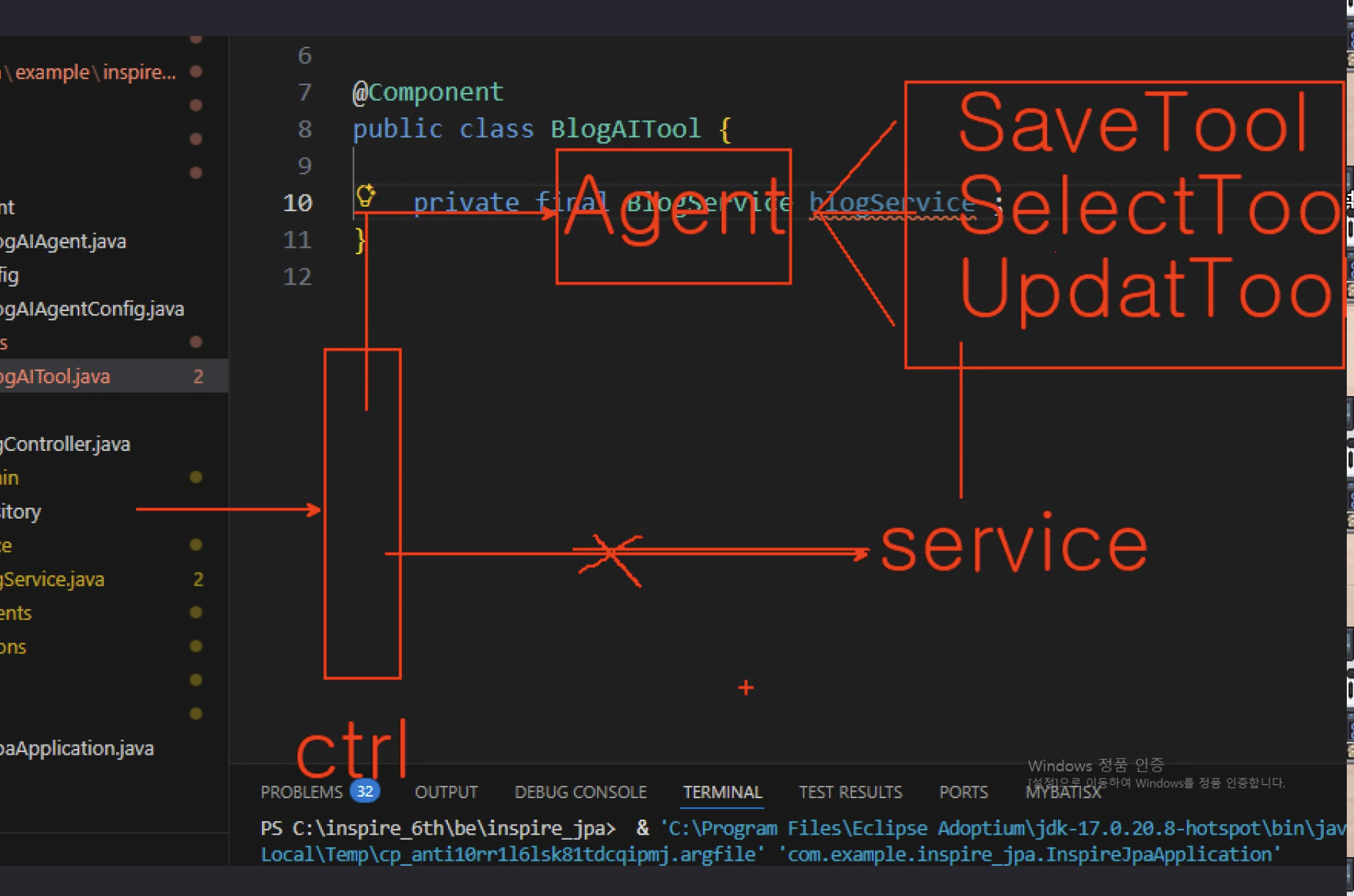Click the lightbulb quick-fix icon on line 10
This screenshot has height=896, width=1354.
point(366,195)
